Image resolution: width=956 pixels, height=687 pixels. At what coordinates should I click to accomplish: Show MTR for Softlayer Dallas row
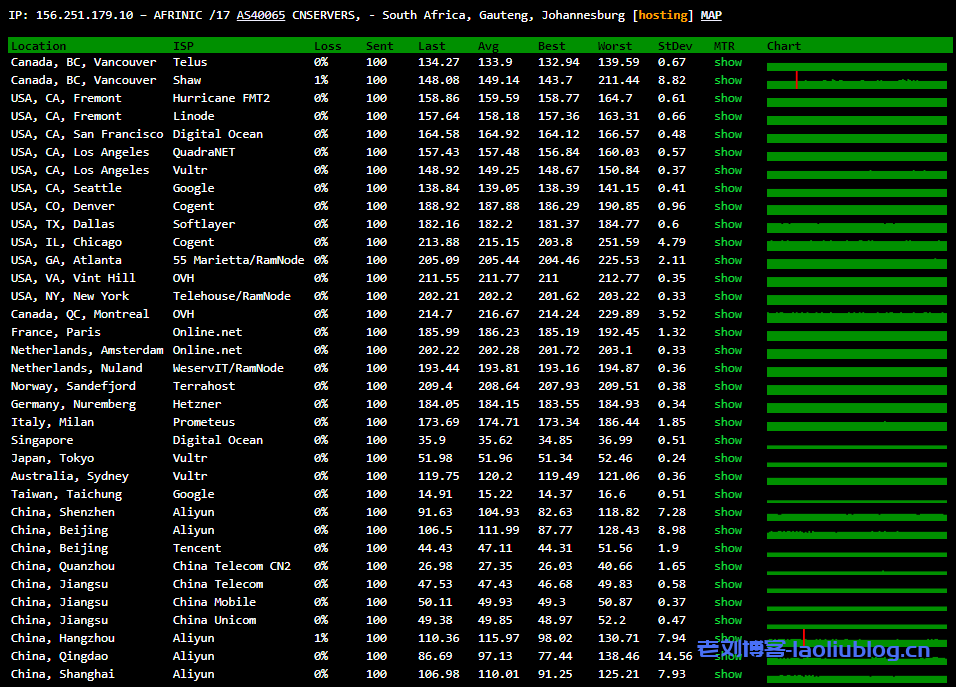click(x=728, y=224)
